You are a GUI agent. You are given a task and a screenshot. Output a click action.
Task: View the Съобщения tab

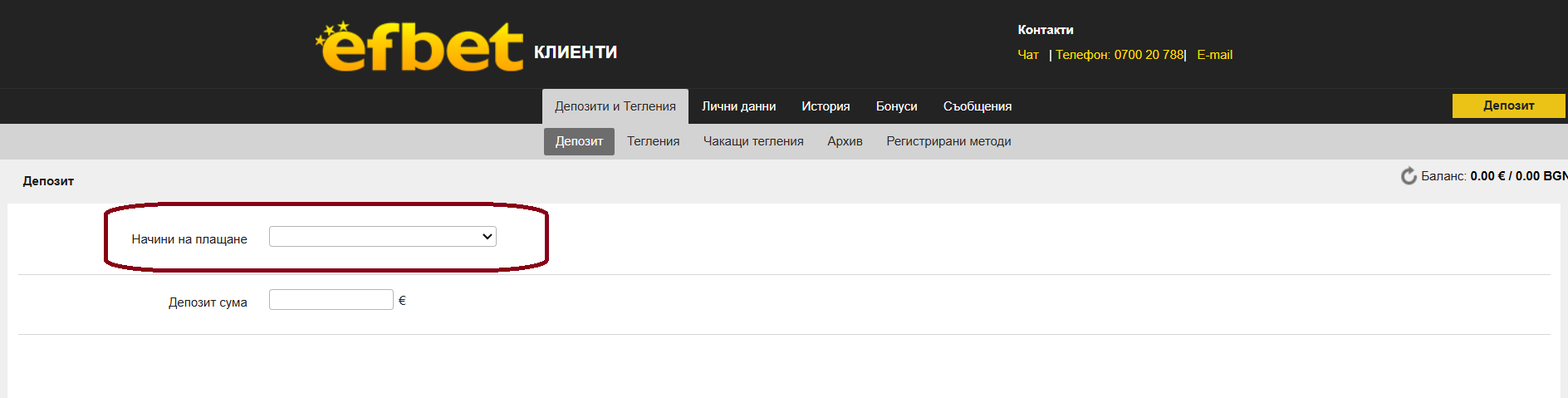978,106
